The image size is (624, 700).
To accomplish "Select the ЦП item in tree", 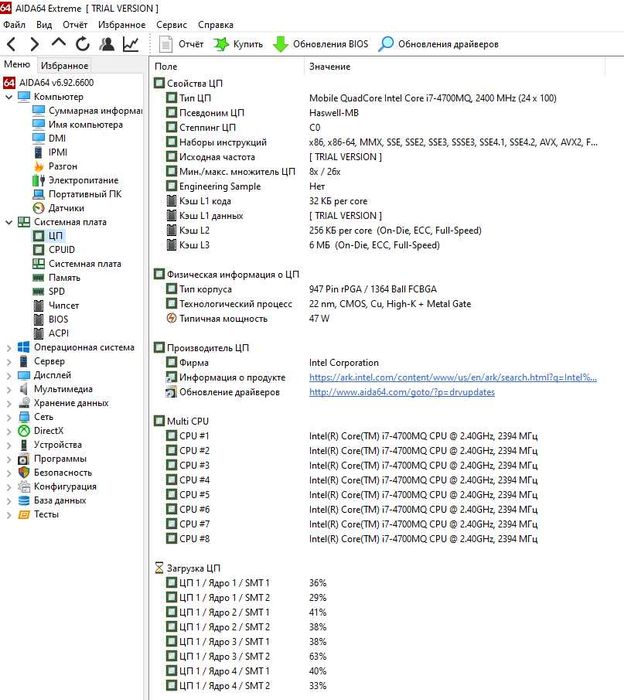I will click(48, 236).
